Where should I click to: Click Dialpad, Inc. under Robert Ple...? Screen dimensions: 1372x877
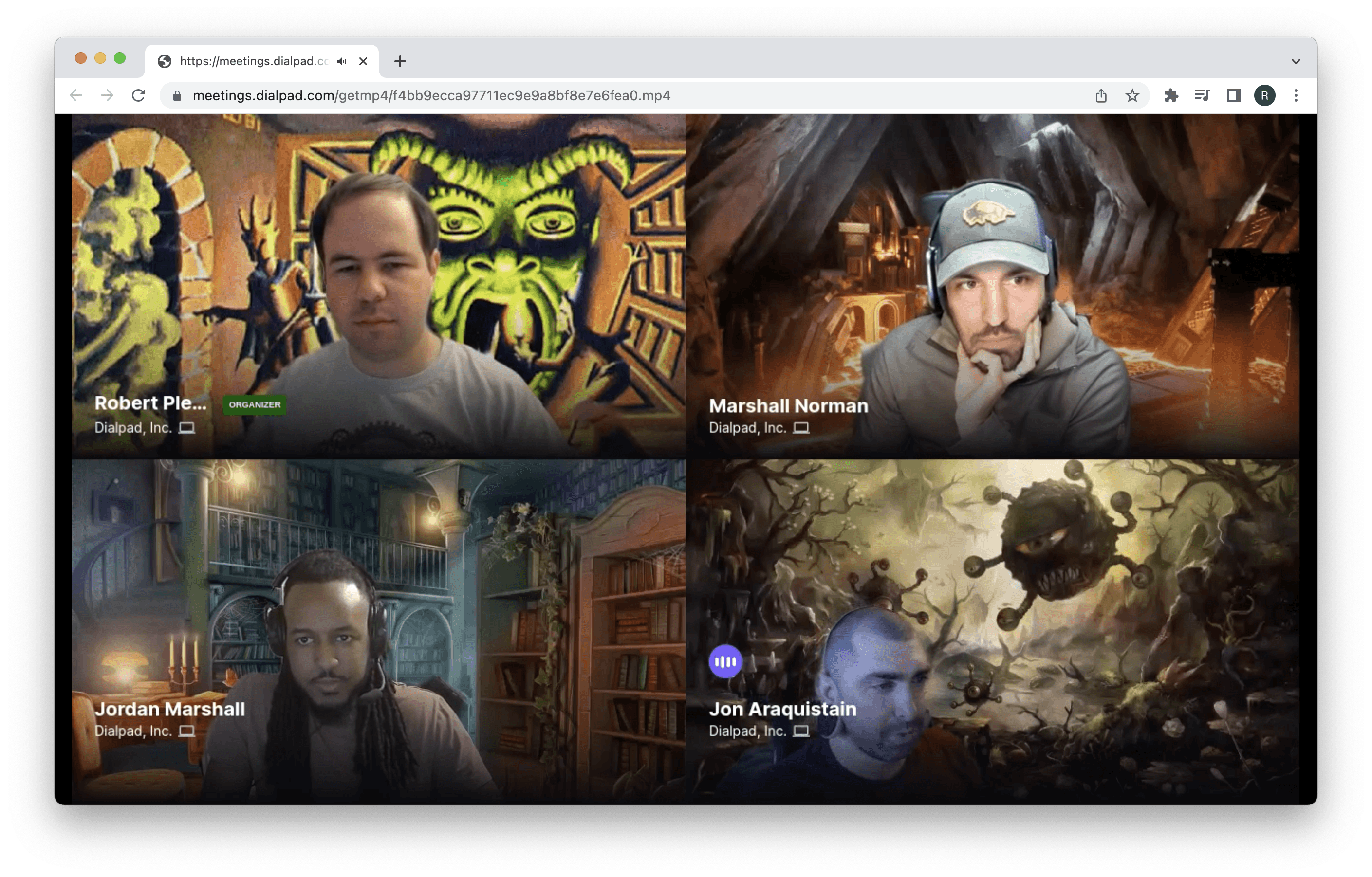133,428
